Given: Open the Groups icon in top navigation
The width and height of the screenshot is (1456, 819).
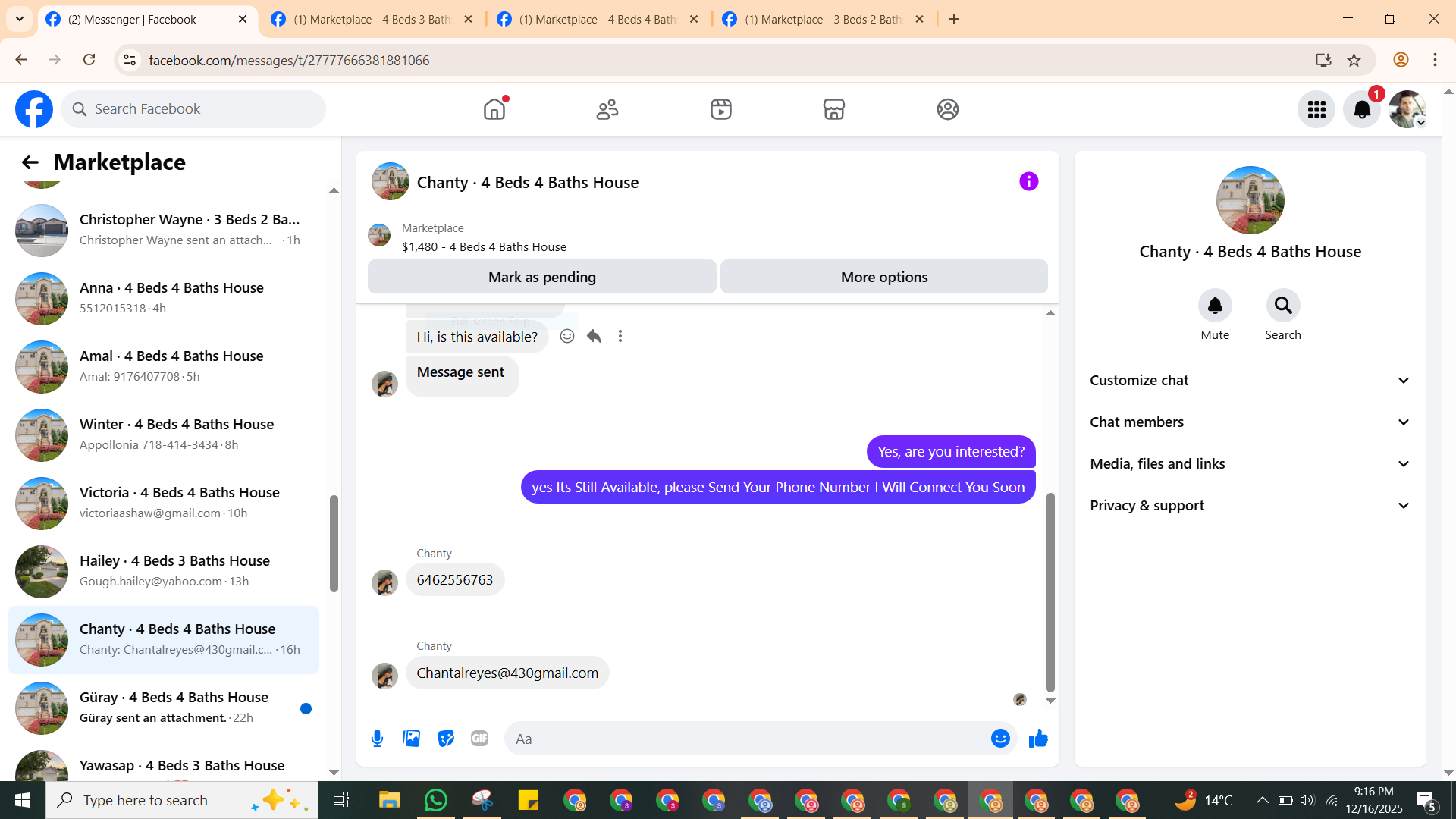Looking at the screenshot, I should 948,109.
